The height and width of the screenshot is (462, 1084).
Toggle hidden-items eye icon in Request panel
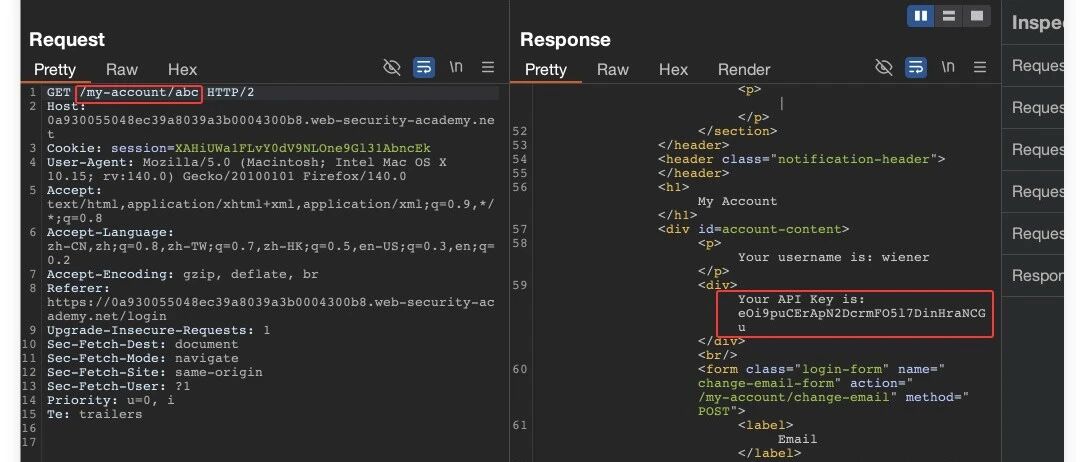392,67
